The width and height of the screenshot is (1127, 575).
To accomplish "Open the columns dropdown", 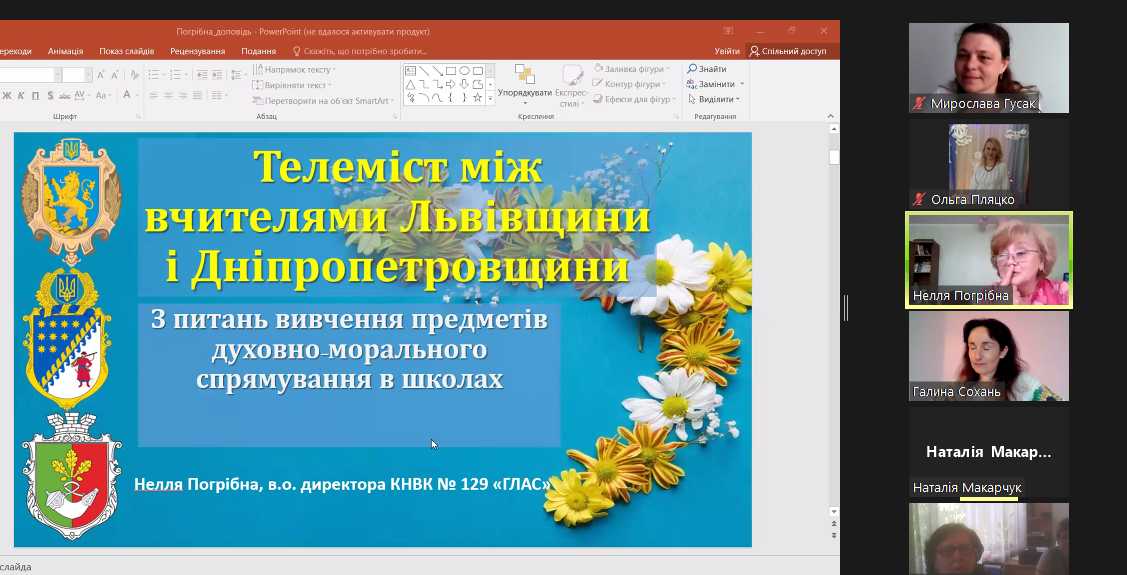I will 218,95.
